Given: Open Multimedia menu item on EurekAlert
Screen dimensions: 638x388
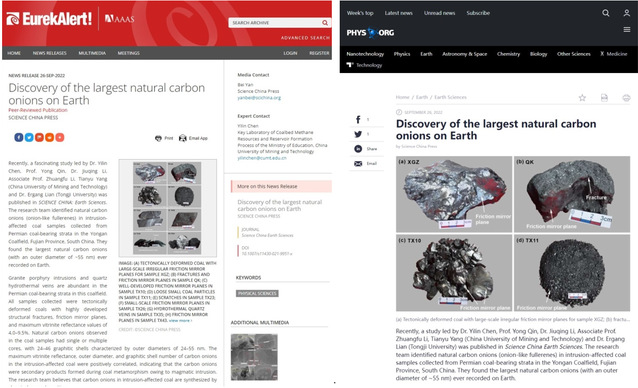Looking at the screenshot, I should pyautogui.click(x=92, y=53).
